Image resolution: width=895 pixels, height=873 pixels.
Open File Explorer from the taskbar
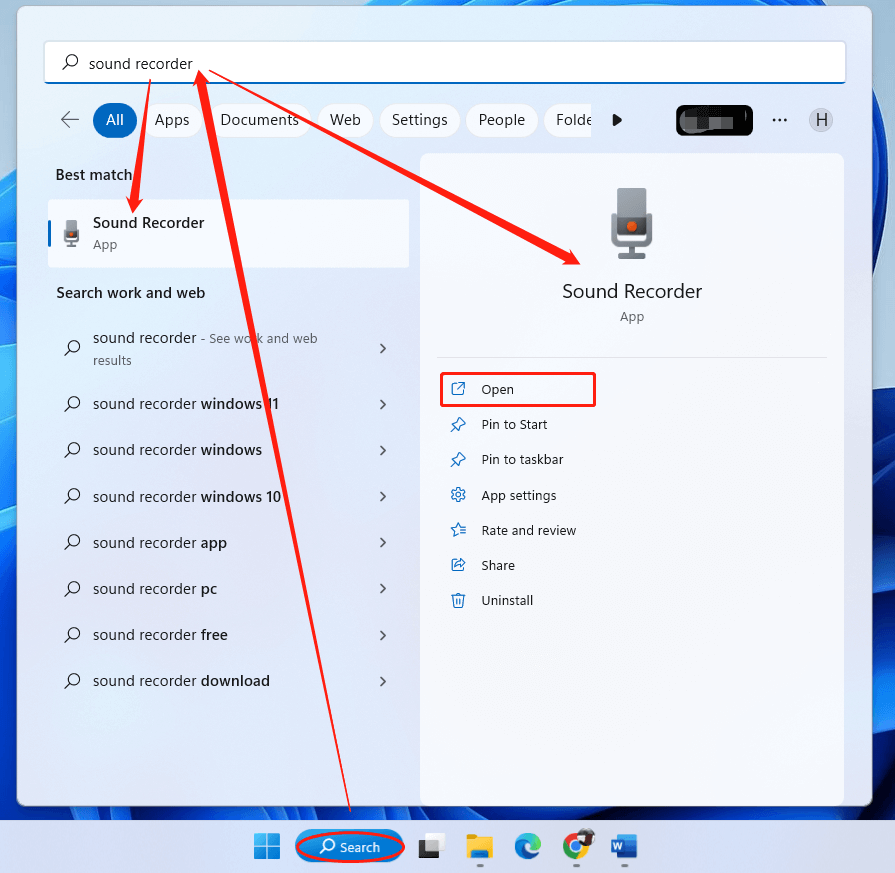tap(479, 846)
